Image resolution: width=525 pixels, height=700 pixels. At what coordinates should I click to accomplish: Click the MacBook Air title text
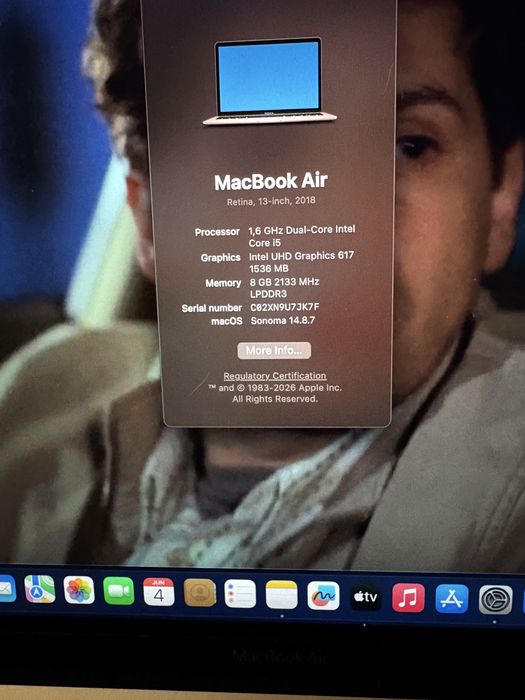click(271, 182)
